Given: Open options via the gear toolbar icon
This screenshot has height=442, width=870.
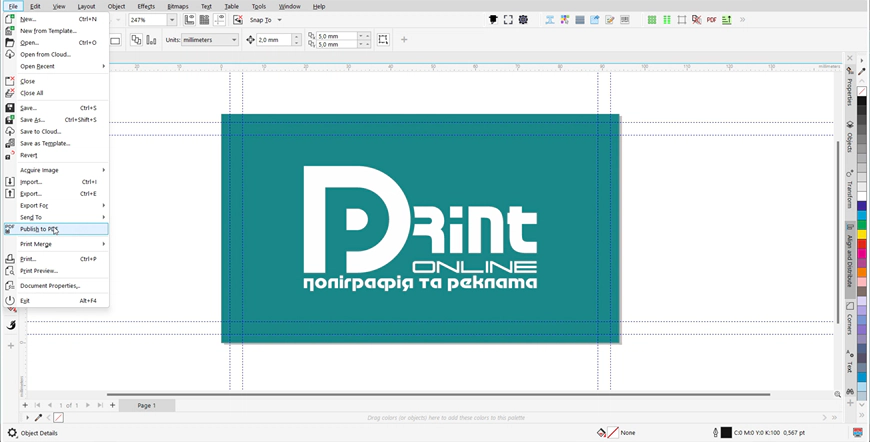Looking at the screenshot, I should [x=523, y=20].
